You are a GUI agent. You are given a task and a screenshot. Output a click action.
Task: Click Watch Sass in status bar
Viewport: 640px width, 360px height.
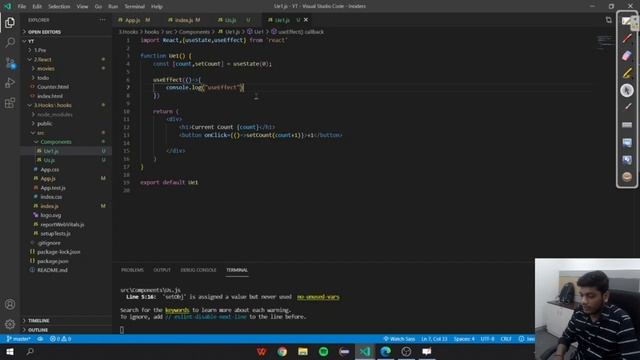click(399, 339)
